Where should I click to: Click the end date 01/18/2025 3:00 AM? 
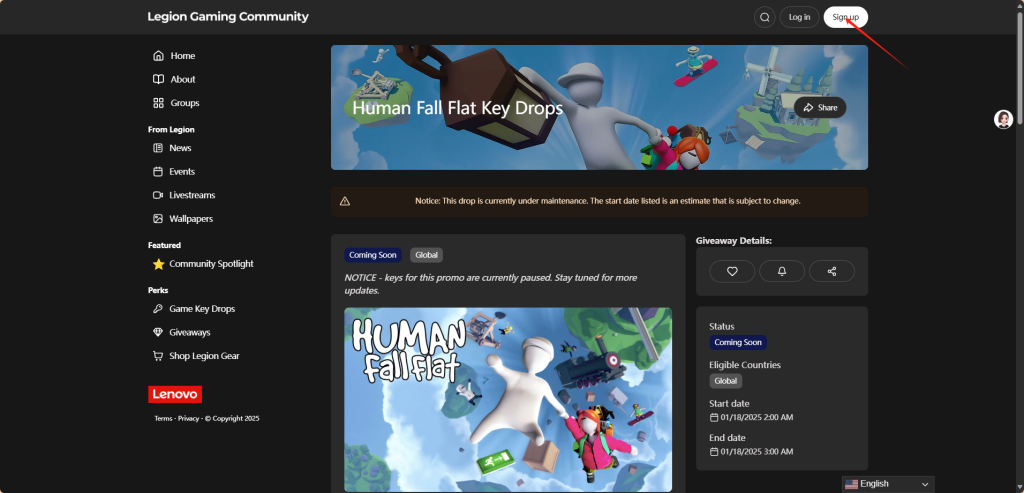click(752, 452)
